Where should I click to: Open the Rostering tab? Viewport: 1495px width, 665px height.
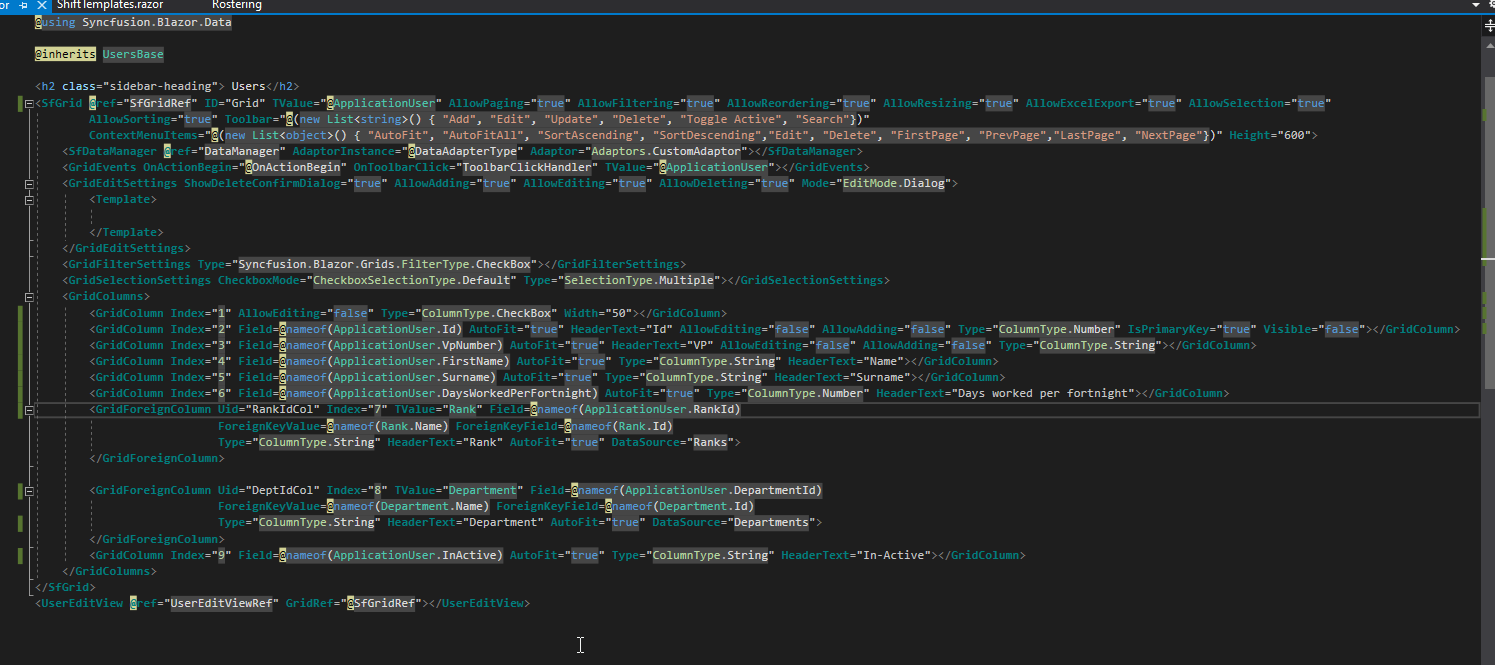(237, 5)
